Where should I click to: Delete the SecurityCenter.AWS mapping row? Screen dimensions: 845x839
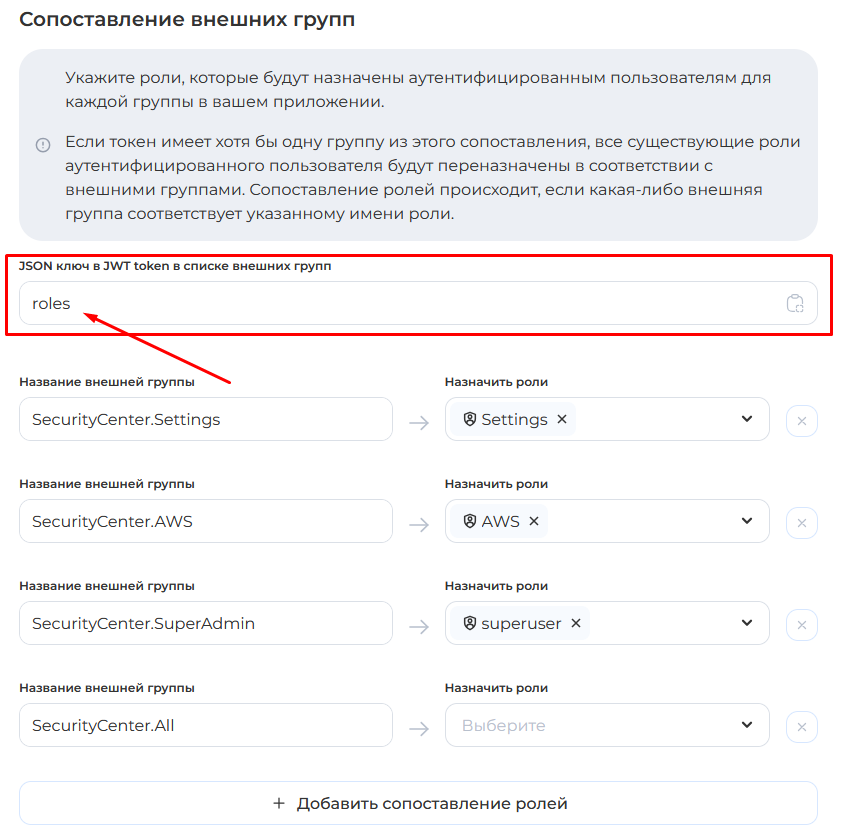[801, 523]
